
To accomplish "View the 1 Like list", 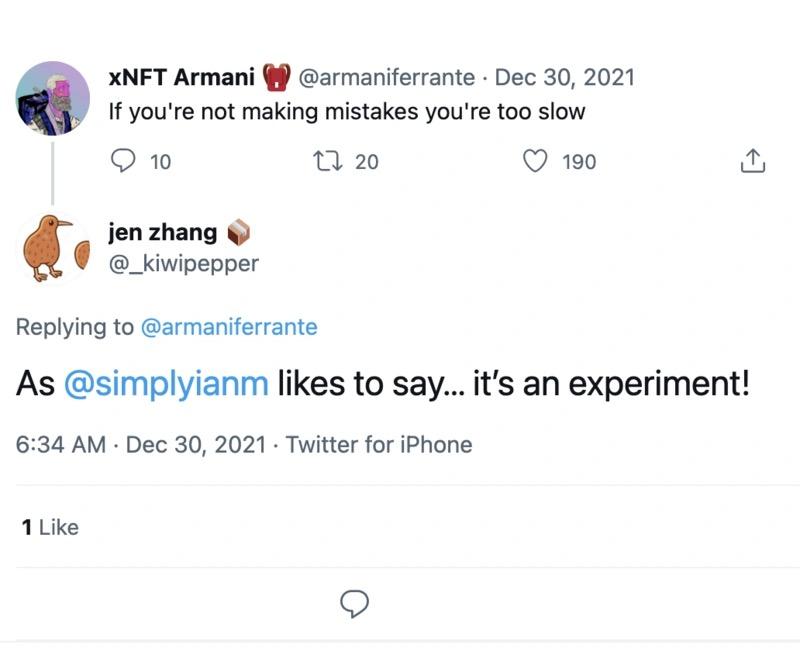I will (x=50, y=527).
